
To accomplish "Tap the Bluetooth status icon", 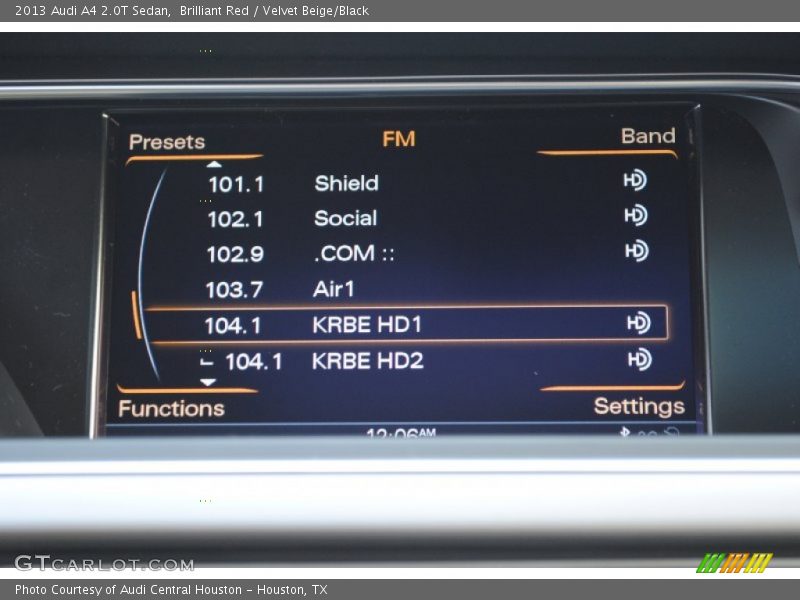I will click(x=624, y=432).
